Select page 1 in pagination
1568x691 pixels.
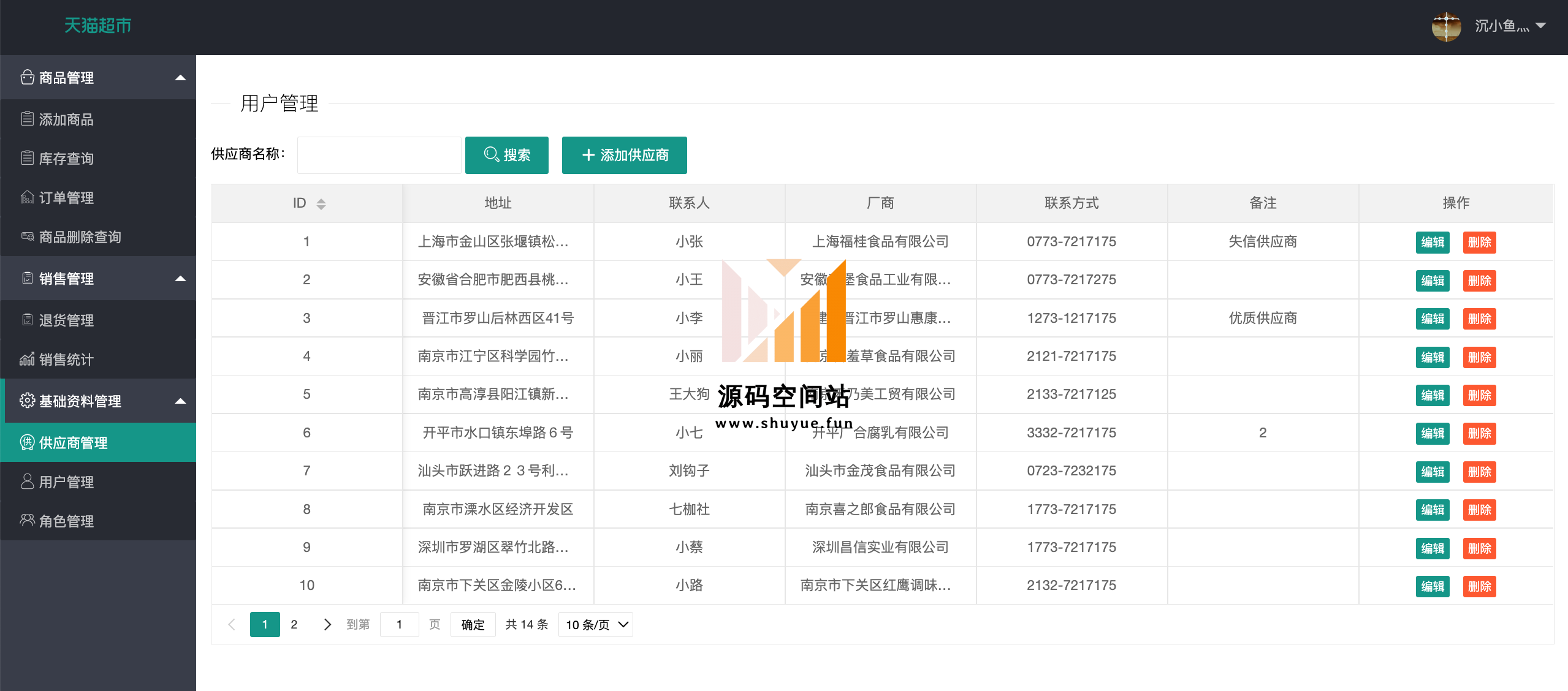pyautogui.click(x=265, y=624)
